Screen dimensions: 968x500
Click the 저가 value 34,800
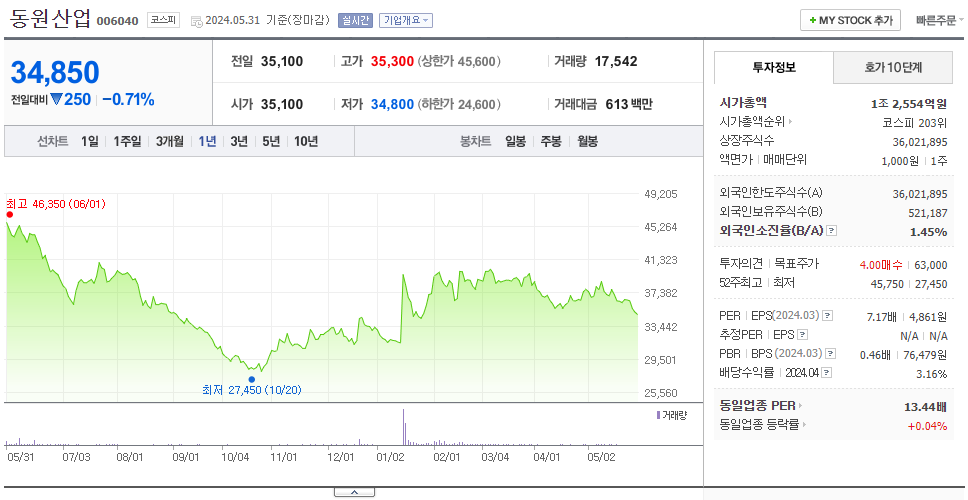tap(392, 104)
